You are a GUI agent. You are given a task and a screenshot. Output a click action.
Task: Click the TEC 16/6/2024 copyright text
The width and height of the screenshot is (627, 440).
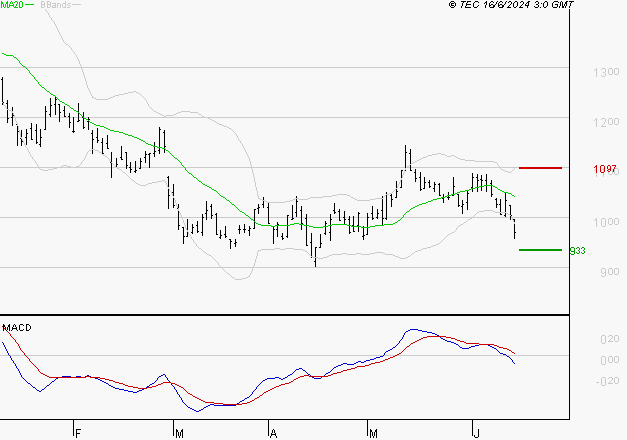[x=511, y=5]
